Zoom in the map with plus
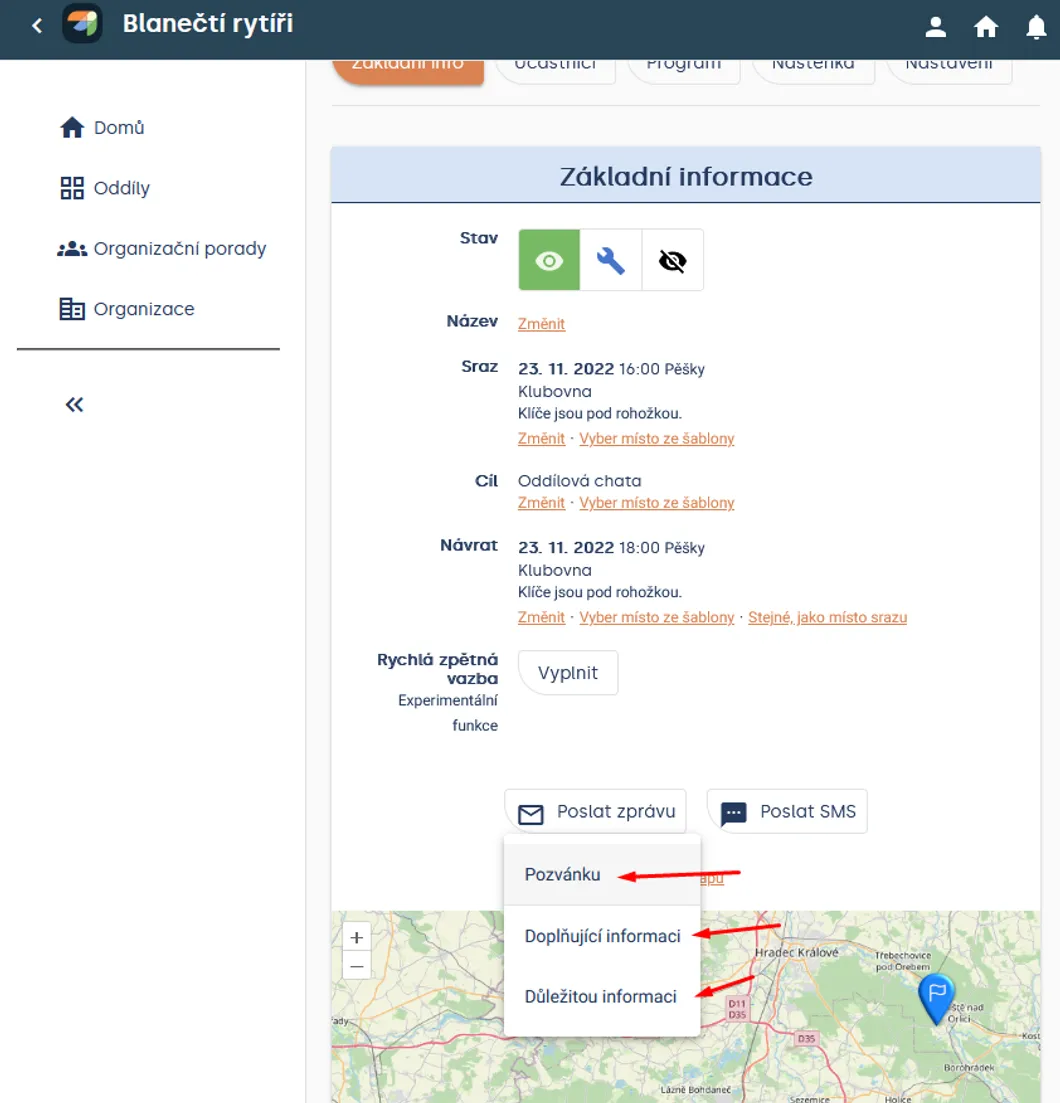Screen dimensions: 1060x1103 coord(357,938)
